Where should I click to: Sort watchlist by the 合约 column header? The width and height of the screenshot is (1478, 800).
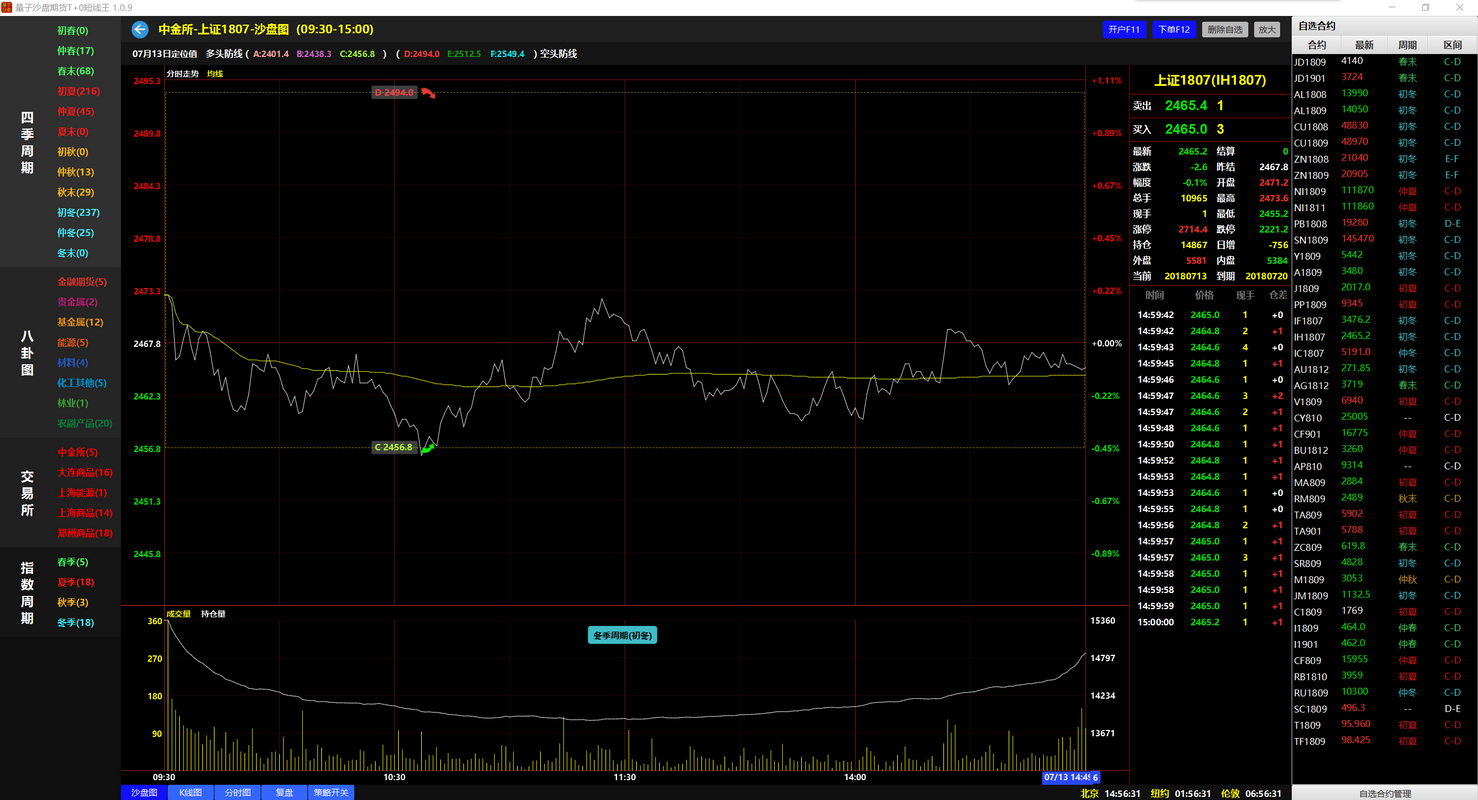coord(1317,45)
